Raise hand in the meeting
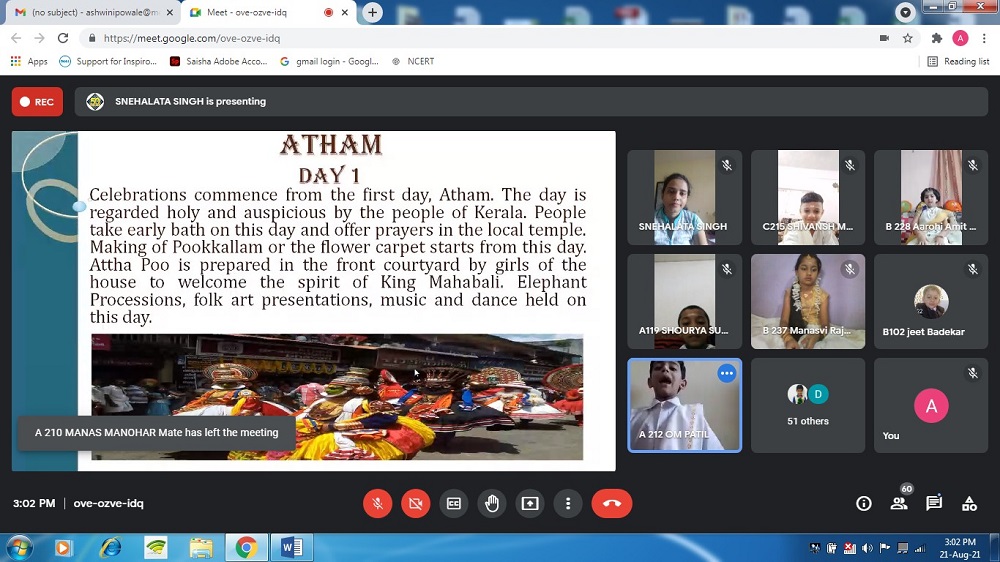The height and width of the screenshot is (562, 1000). (x=492, y=504)
